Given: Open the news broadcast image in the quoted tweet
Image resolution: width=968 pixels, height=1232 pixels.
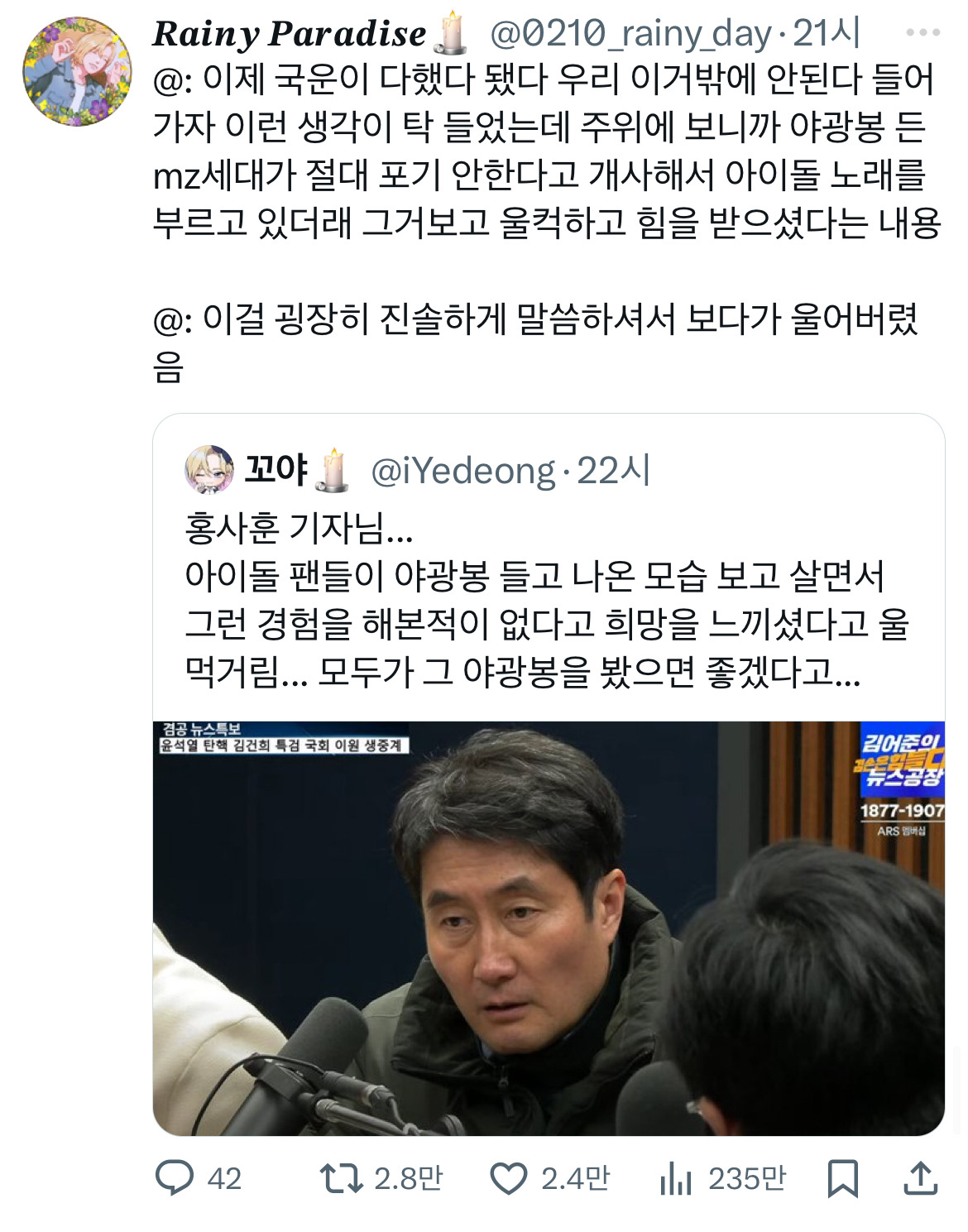Looking at the screenshot, I should pos(549,928).
